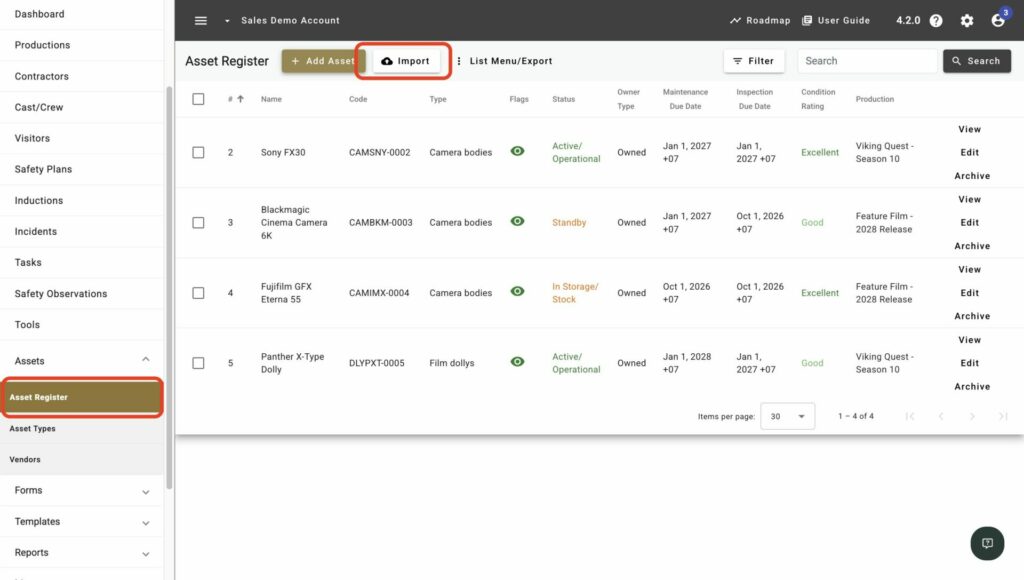Sort by the # column arrow
The width and height of the screenshot is (1024, 580).
pyautogui.click(x=240, y=99)
